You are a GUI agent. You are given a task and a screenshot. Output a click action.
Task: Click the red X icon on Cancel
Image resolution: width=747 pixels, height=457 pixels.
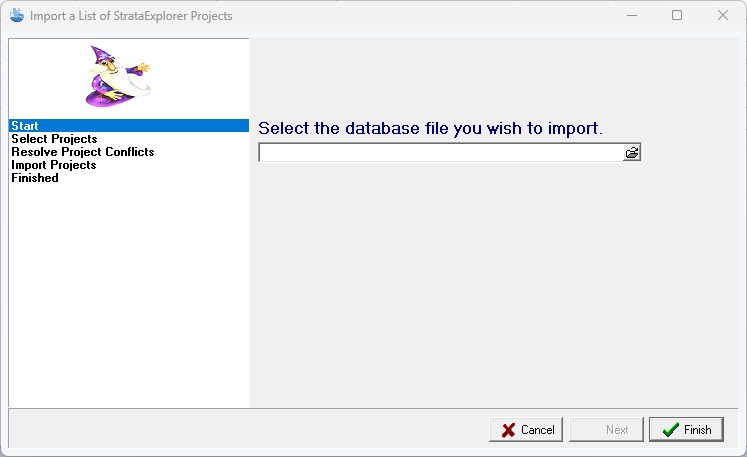(x=506, y=430)
